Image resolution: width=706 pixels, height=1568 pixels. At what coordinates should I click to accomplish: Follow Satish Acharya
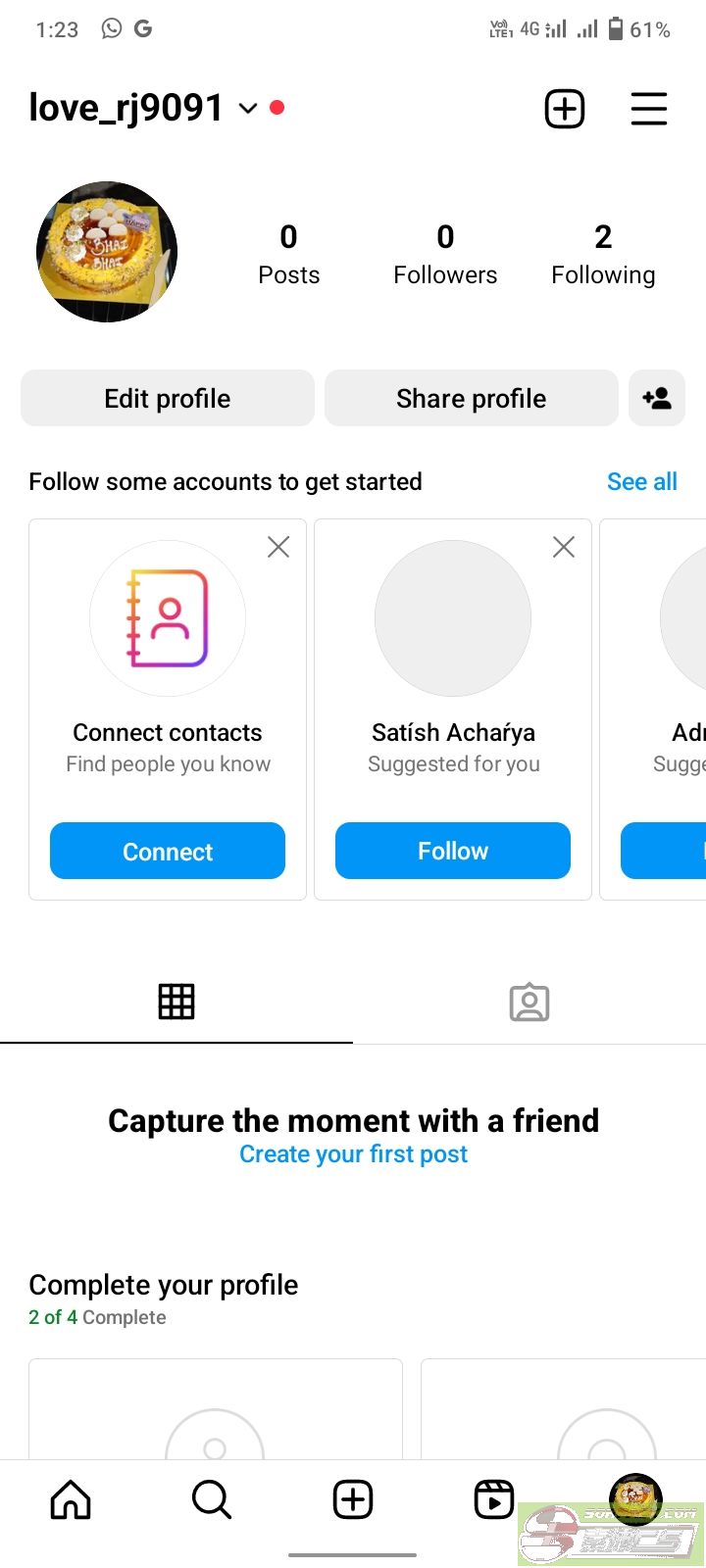pos(453,851)
